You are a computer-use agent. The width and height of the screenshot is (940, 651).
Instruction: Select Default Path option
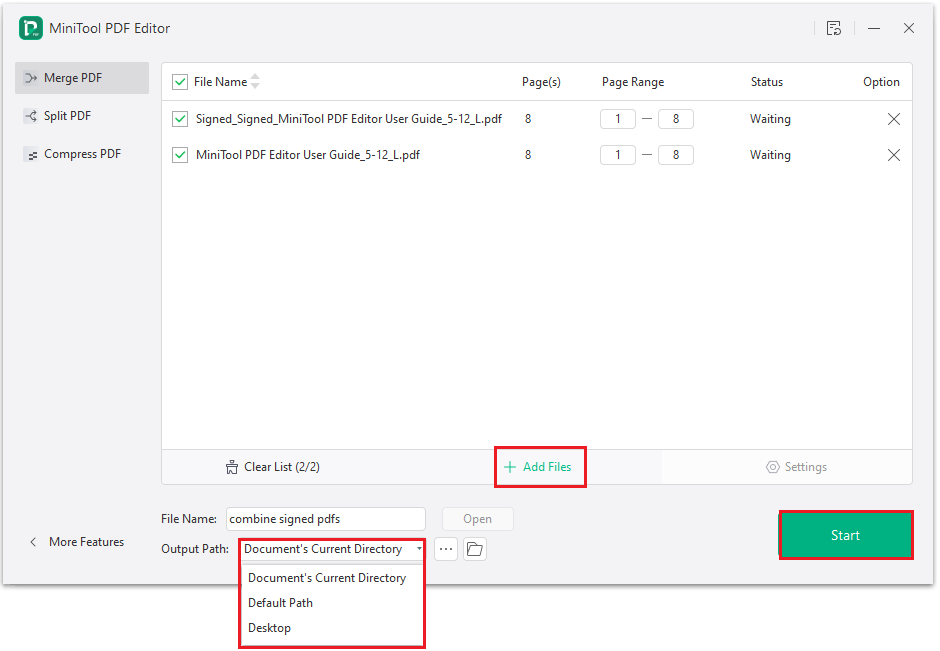point(281,603)
